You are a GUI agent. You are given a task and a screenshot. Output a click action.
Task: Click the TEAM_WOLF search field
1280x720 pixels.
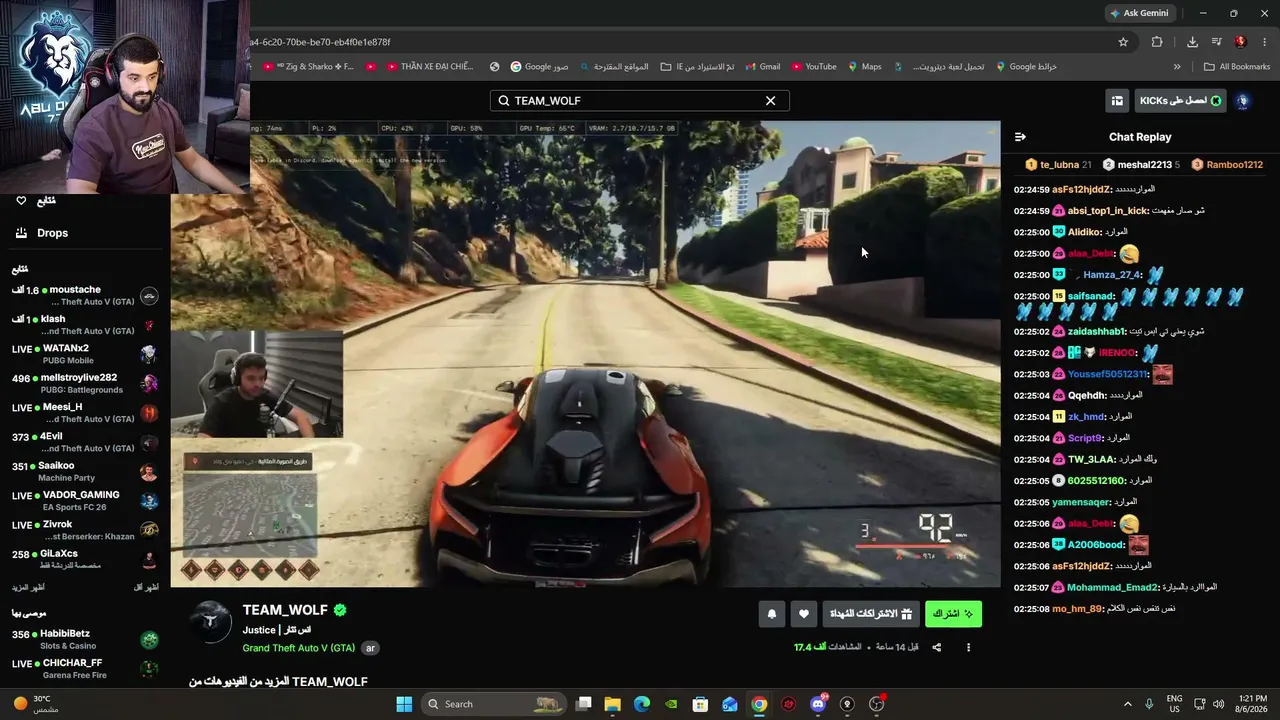point(639,101)
